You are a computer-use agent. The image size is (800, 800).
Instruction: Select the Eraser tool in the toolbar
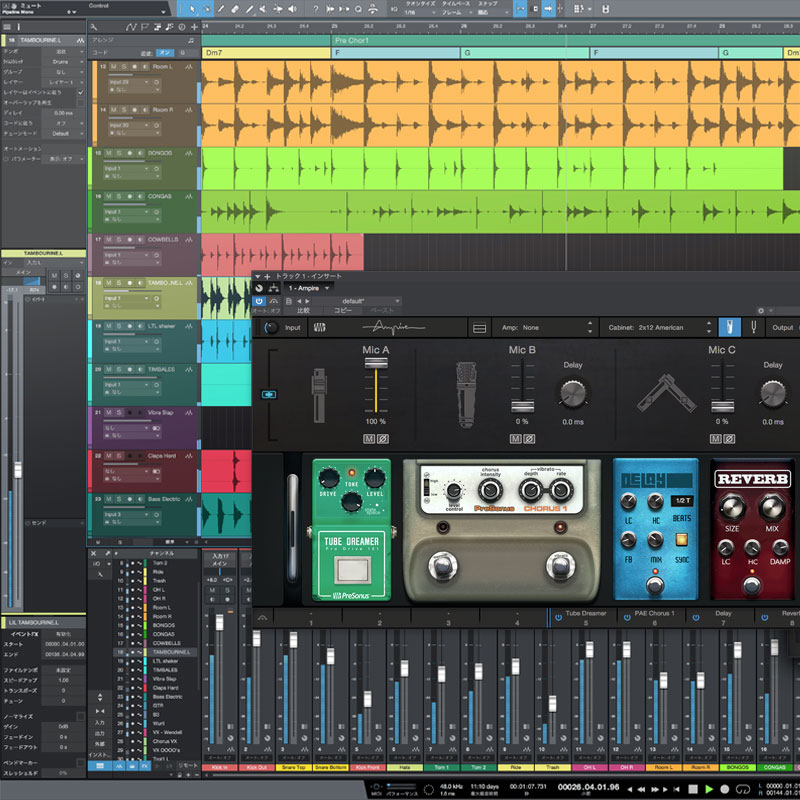[x=235, y=9]
